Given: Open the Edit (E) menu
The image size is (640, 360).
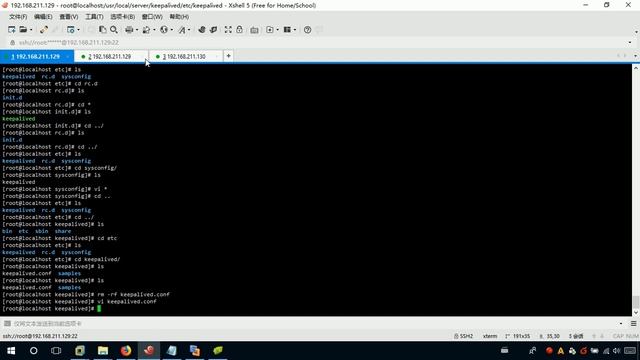Looking at the screenshot, I should coord(43,17).
